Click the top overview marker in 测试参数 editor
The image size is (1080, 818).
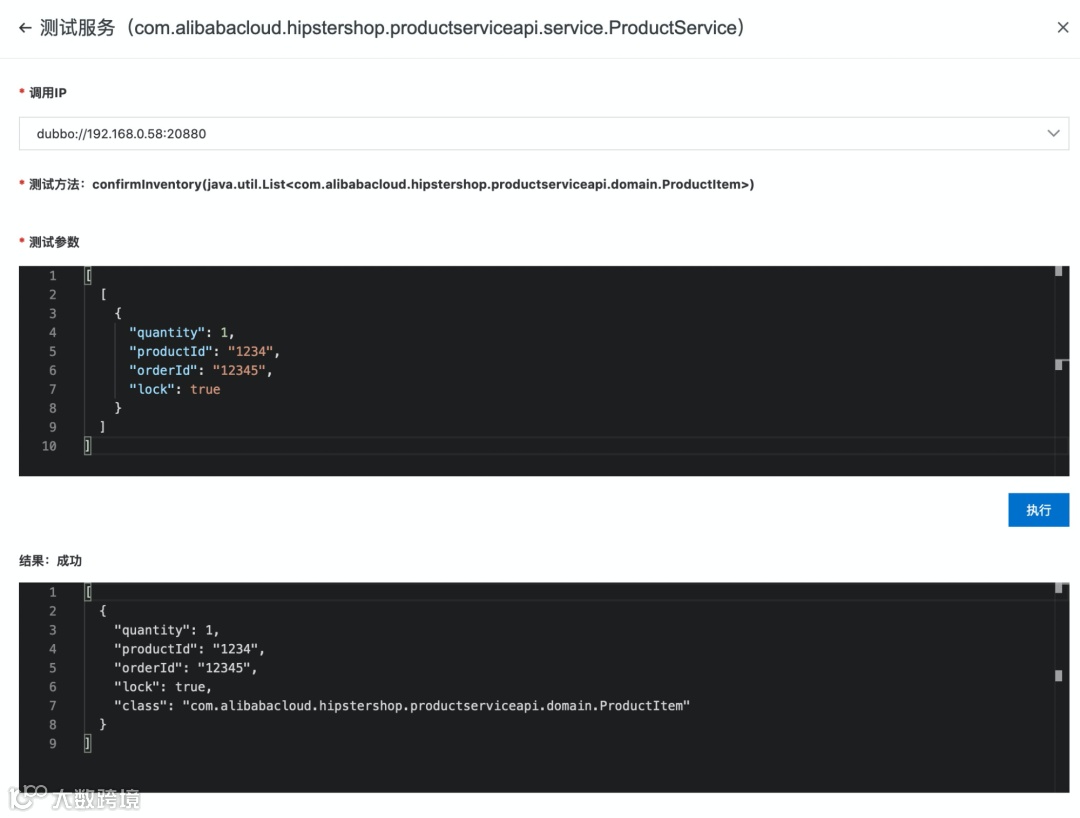click(x=1058, y=271)
